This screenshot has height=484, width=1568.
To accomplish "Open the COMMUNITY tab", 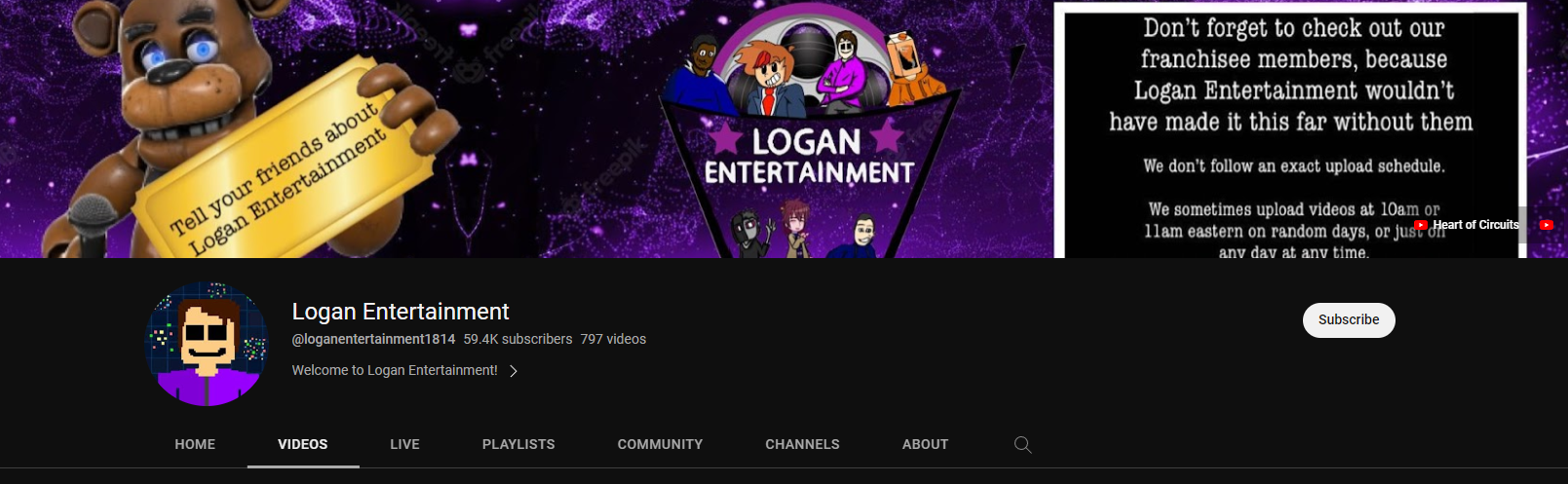I will click(660, 444).
